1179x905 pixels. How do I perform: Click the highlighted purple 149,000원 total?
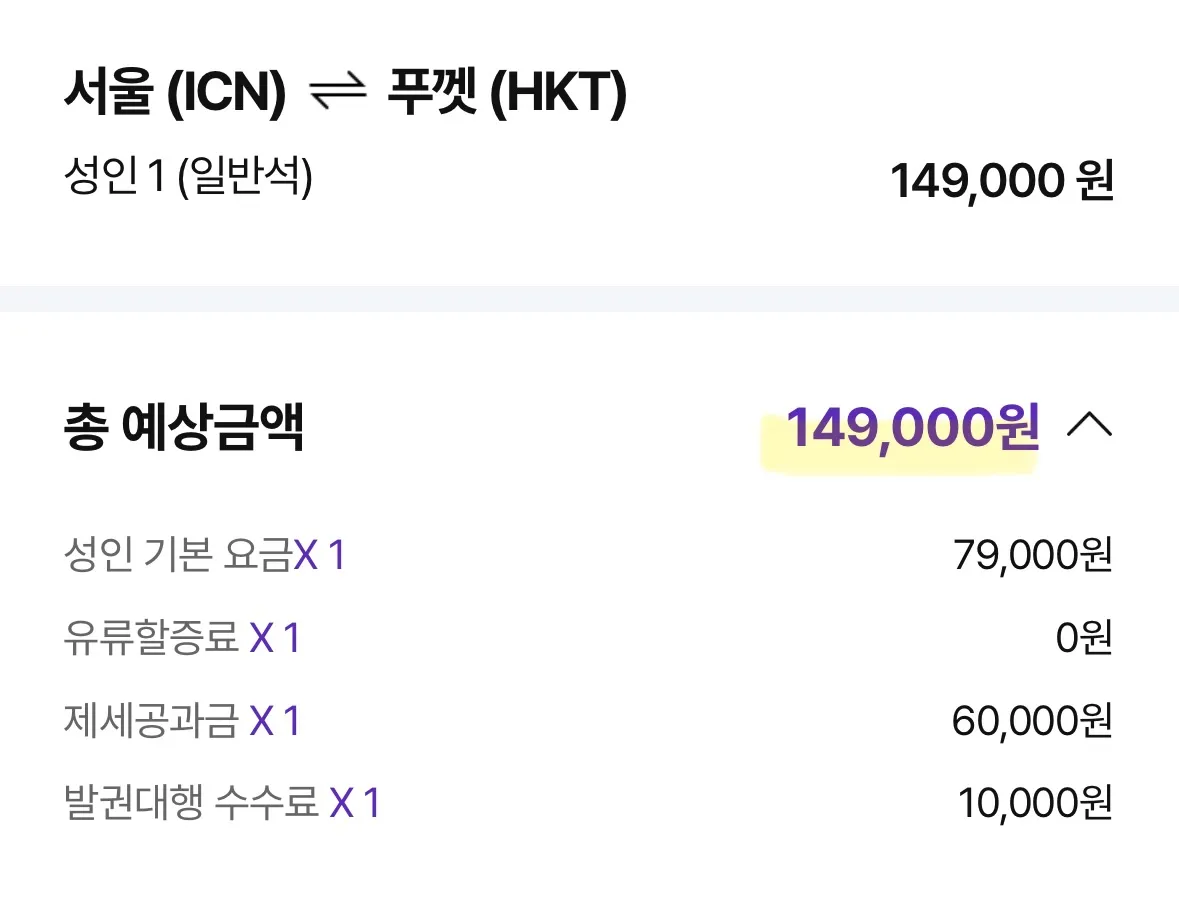tap(912, 428)
